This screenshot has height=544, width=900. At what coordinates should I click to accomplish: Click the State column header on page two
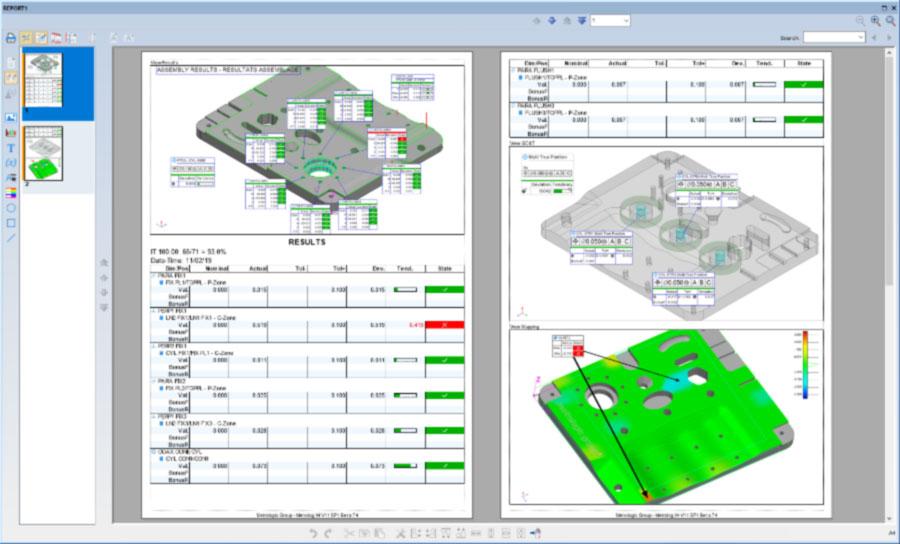coord(803,63)
